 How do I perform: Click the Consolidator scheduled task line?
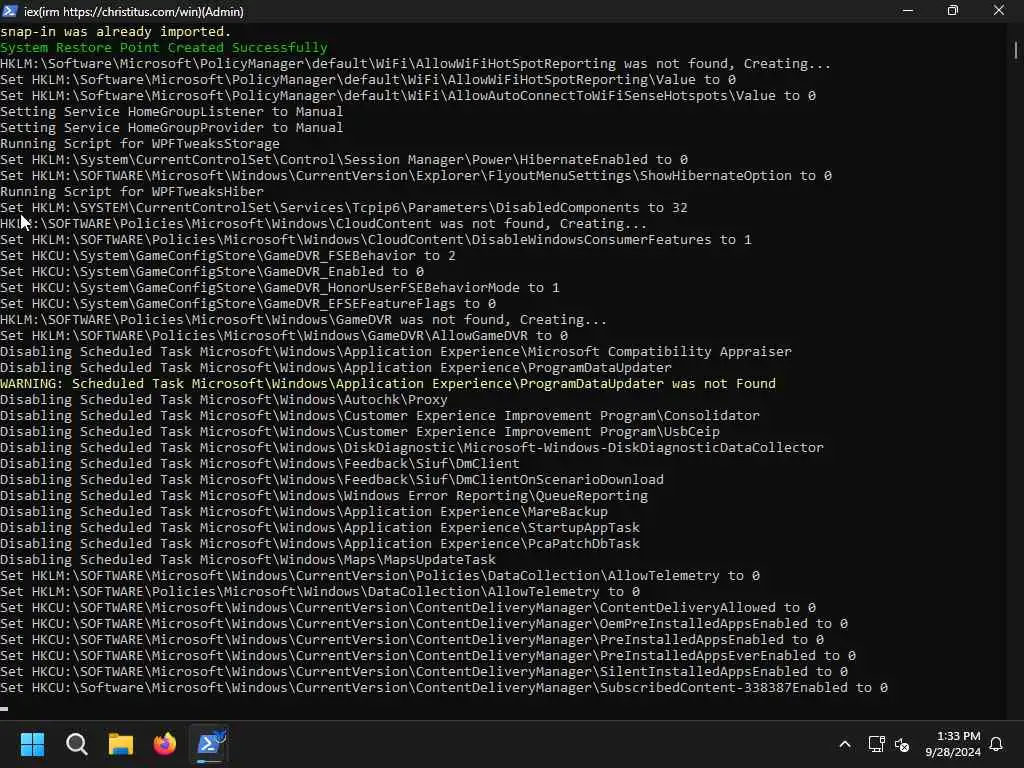380,415
